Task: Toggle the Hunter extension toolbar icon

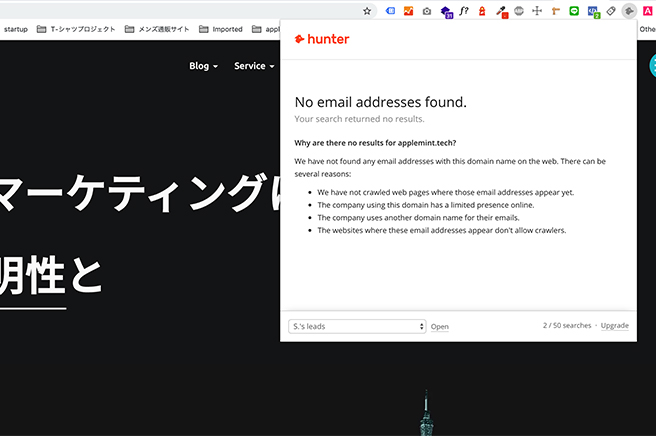Action: point(629,11)
